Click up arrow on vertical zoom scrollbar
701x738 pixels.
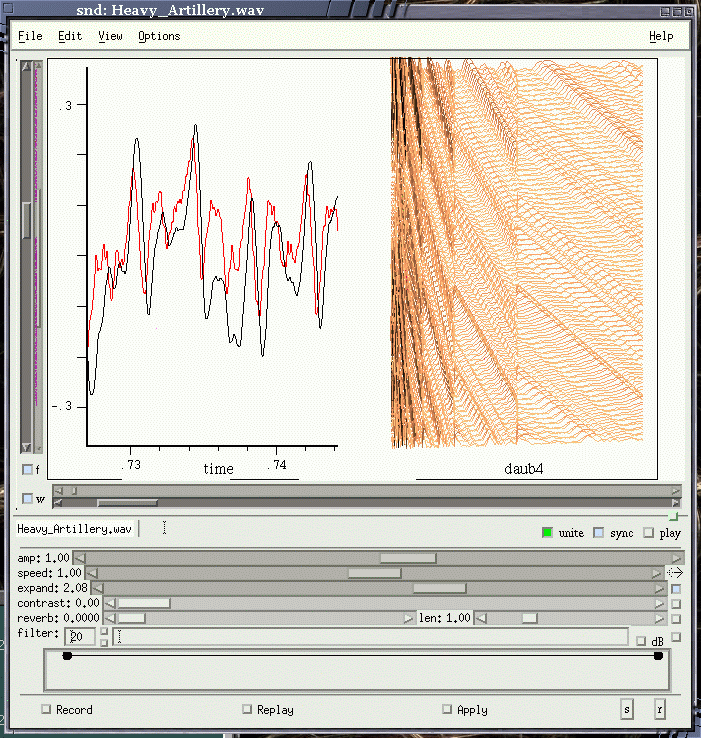(27, 68)
